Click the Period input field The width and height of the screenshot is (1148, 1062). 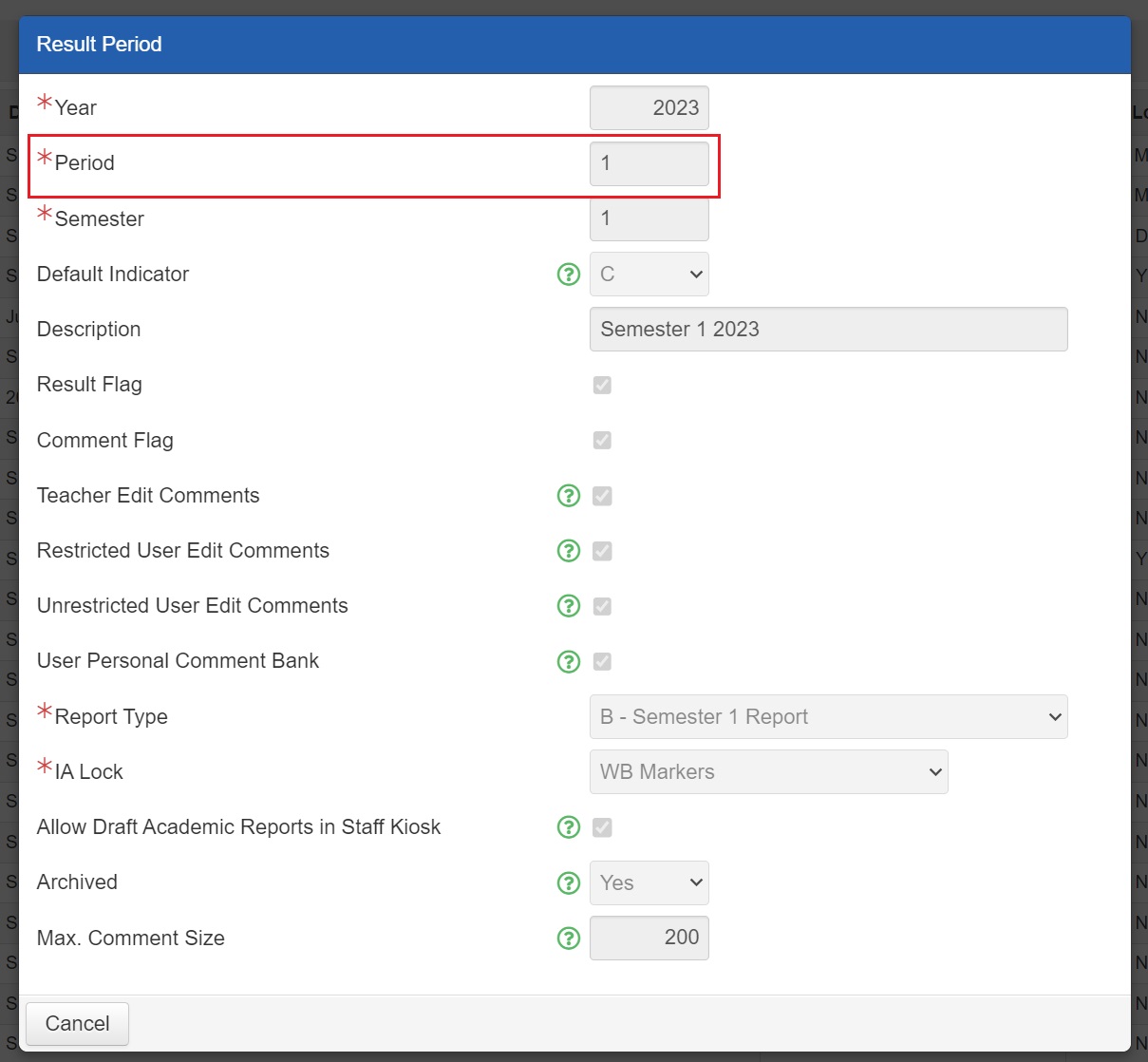coord(649,163)
